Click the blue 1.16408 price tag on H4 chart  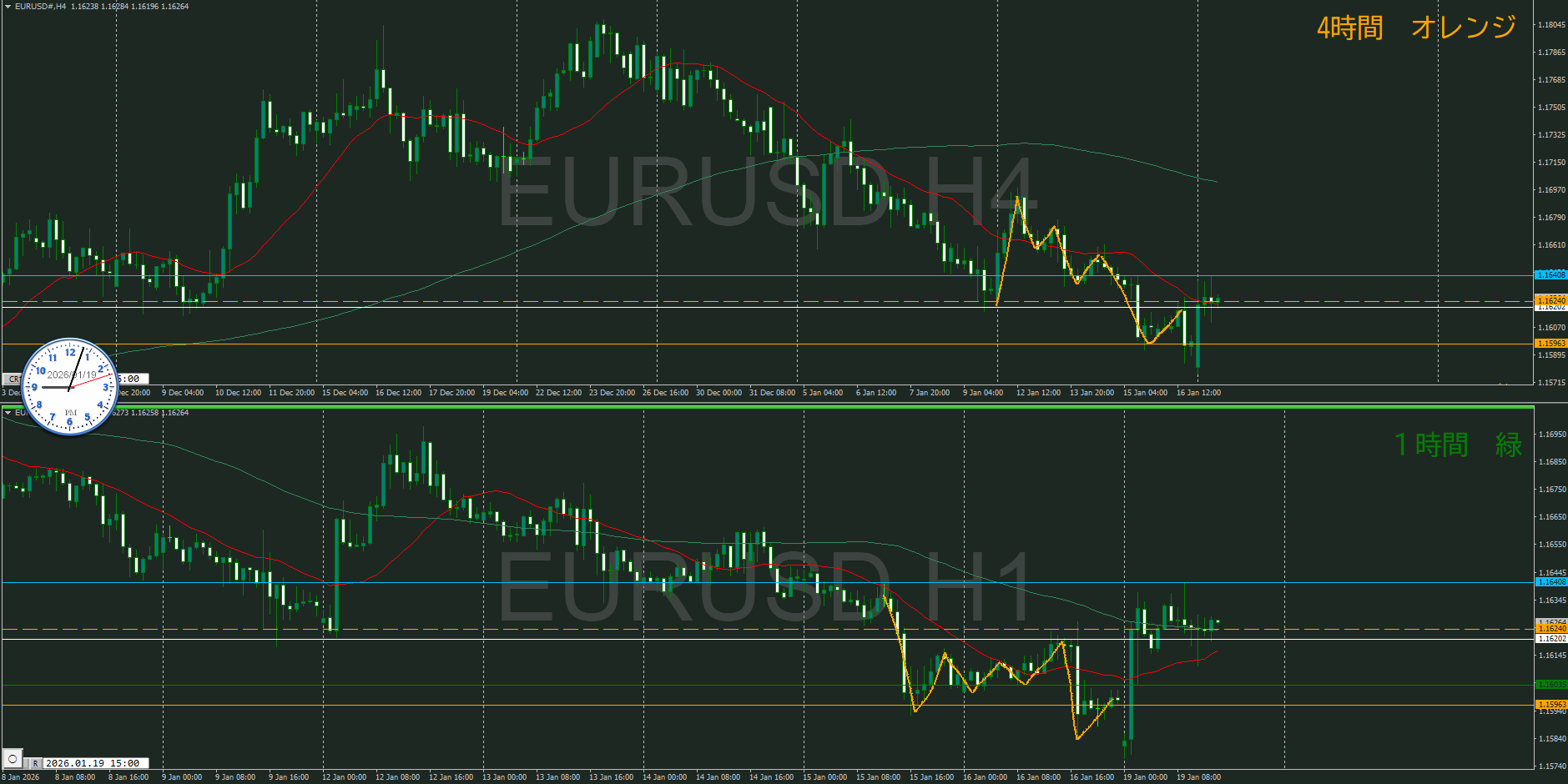pos(1551,275)
